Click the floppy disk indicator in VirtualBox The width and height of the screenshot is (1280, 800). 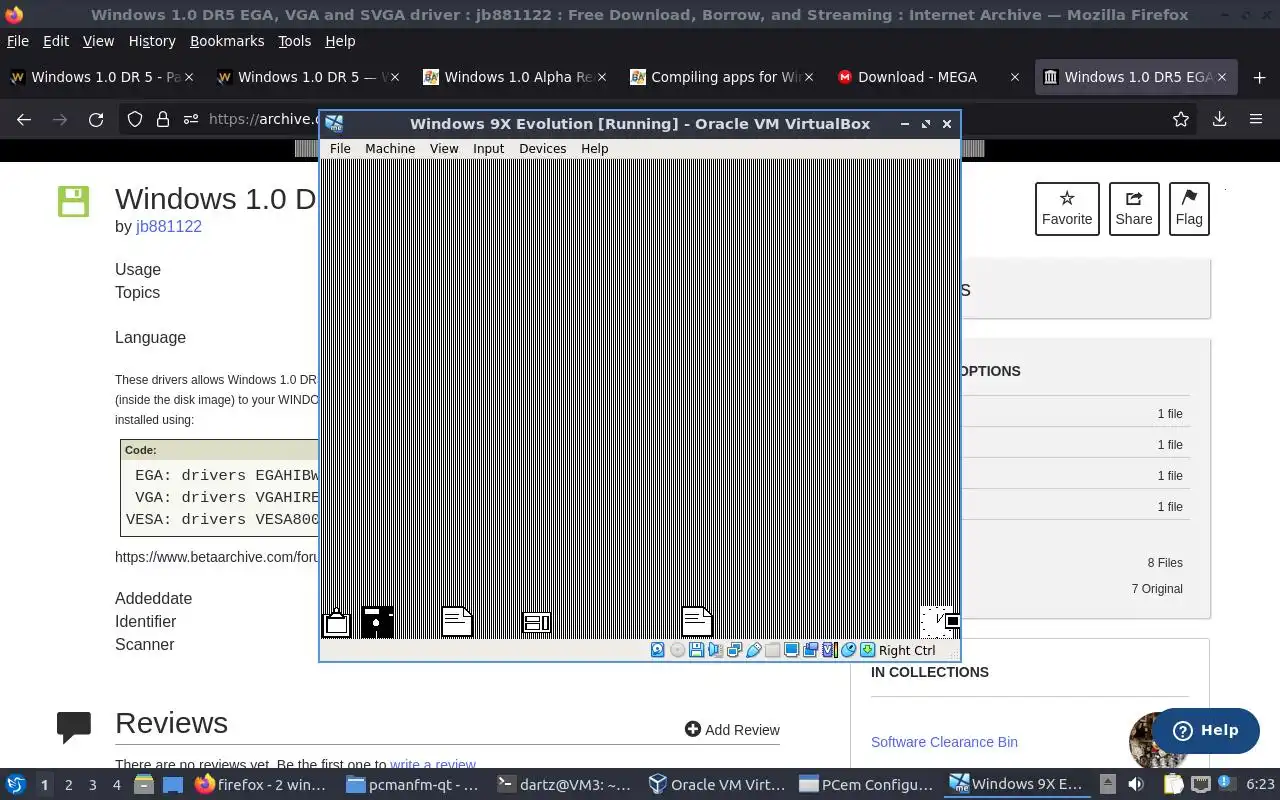click(696, 650)
